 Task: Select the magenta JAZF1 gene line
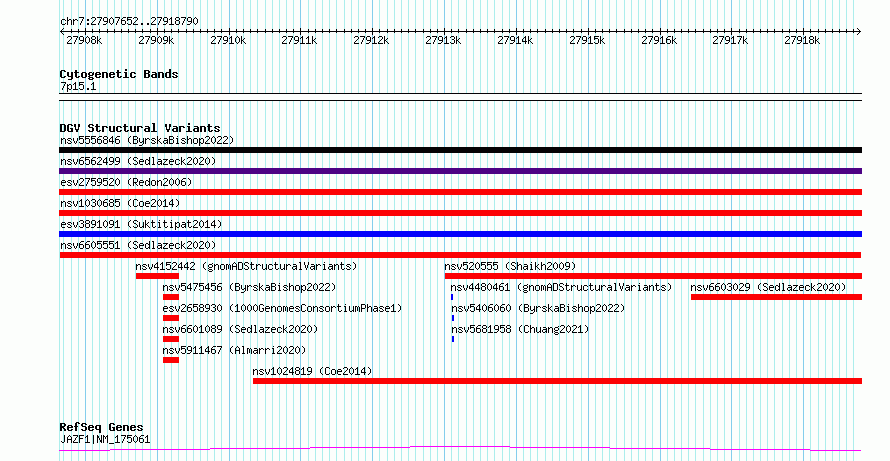(460, 449)
